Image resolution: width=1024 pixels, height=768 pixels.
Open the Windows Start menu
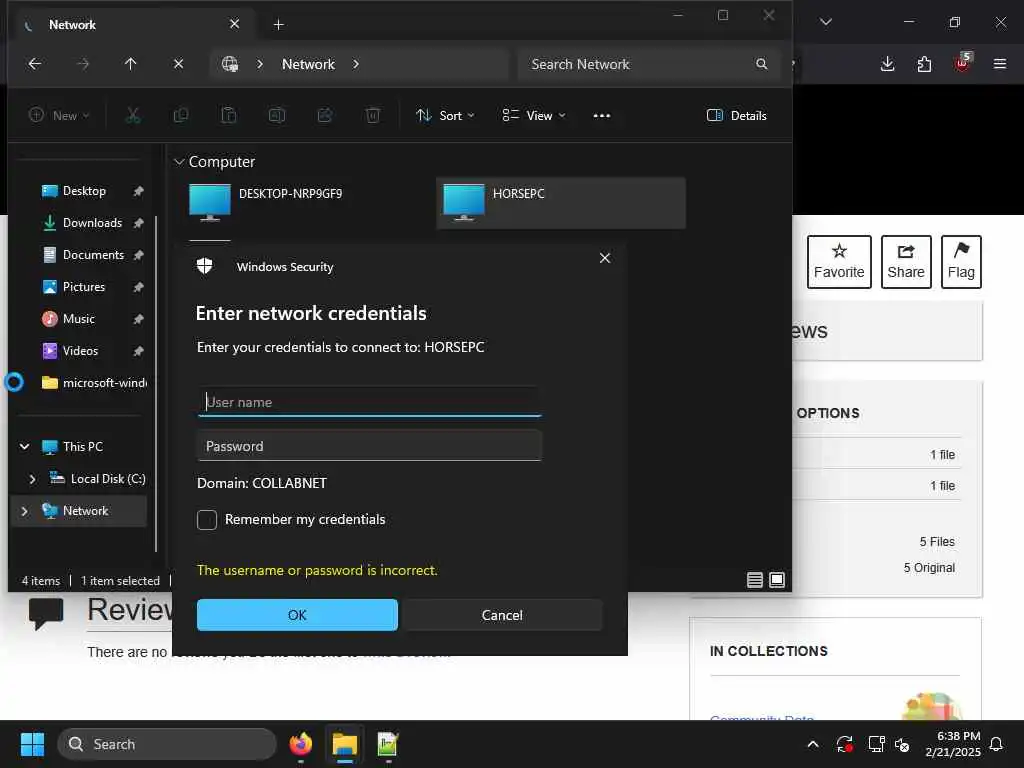(32, 744)
